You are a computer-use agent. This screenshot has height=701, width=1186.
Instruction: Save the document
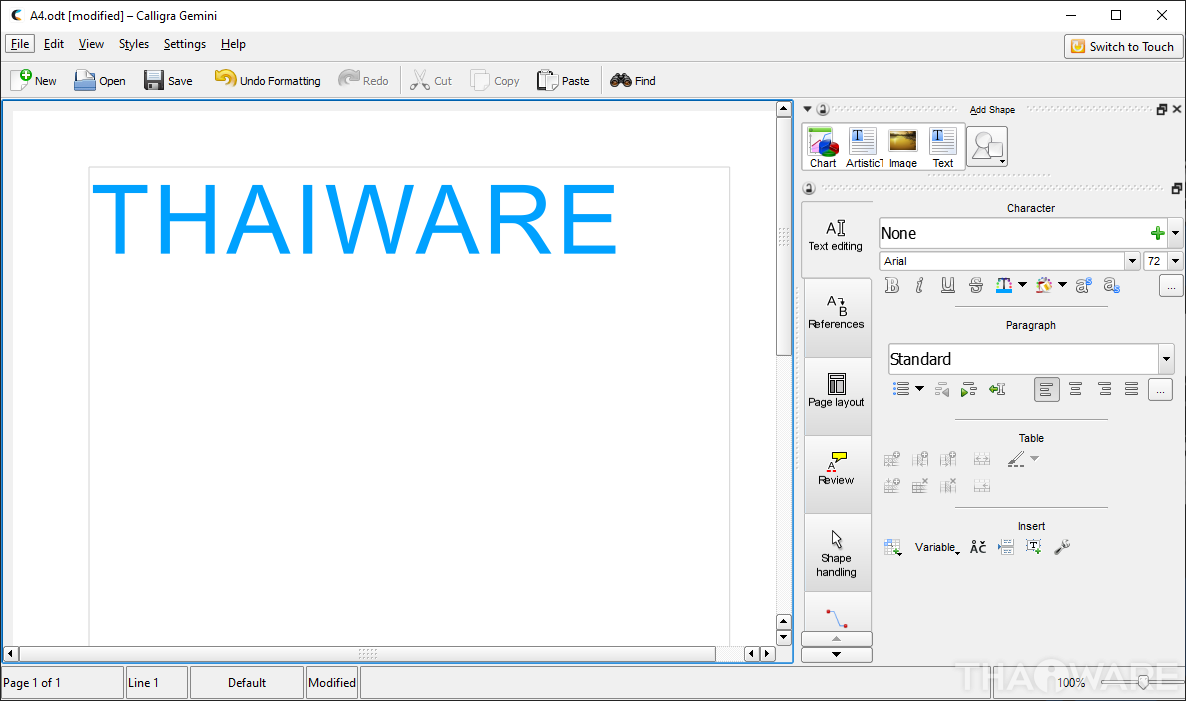pyautogui.click(x=168, y=80)
